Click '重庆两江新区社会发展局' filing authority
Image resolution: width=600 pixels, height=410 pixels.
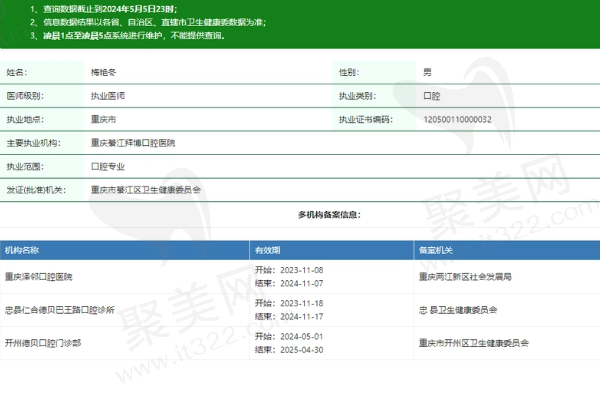click(465, 277)
